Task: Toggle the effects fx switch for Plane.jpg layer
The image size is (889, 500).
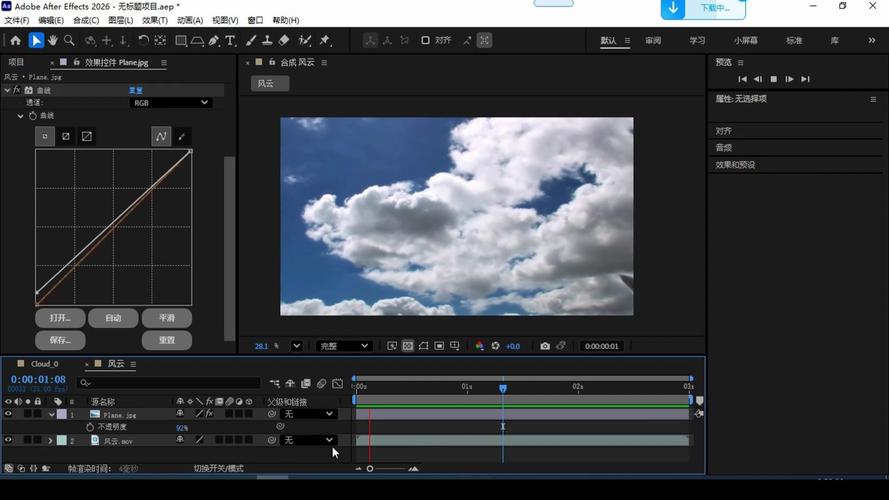Action: coord(209,414)
